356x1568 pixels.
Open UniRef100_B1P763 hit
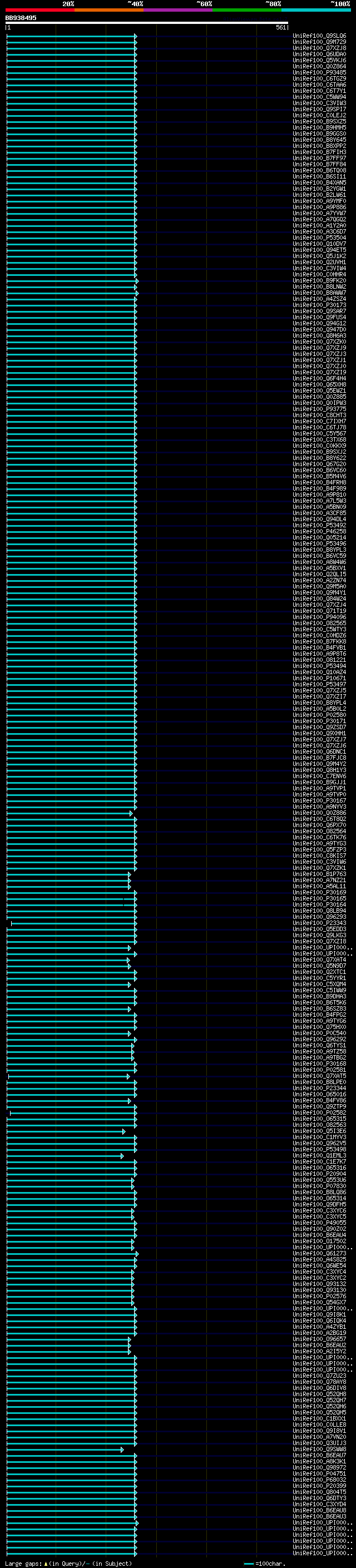tap(319, 874)
